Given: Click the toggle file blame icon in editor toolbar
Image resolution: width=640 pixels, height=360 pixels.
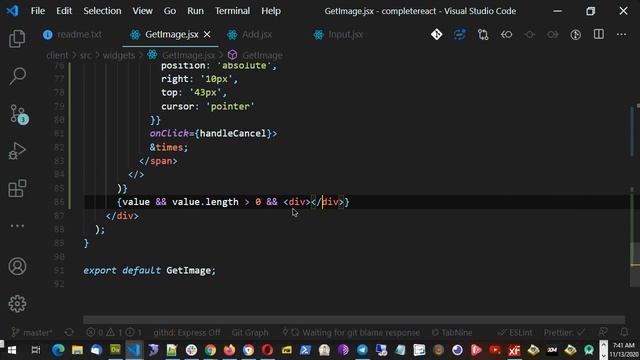Looking at the screenshot, I should (x=460, y=34).
